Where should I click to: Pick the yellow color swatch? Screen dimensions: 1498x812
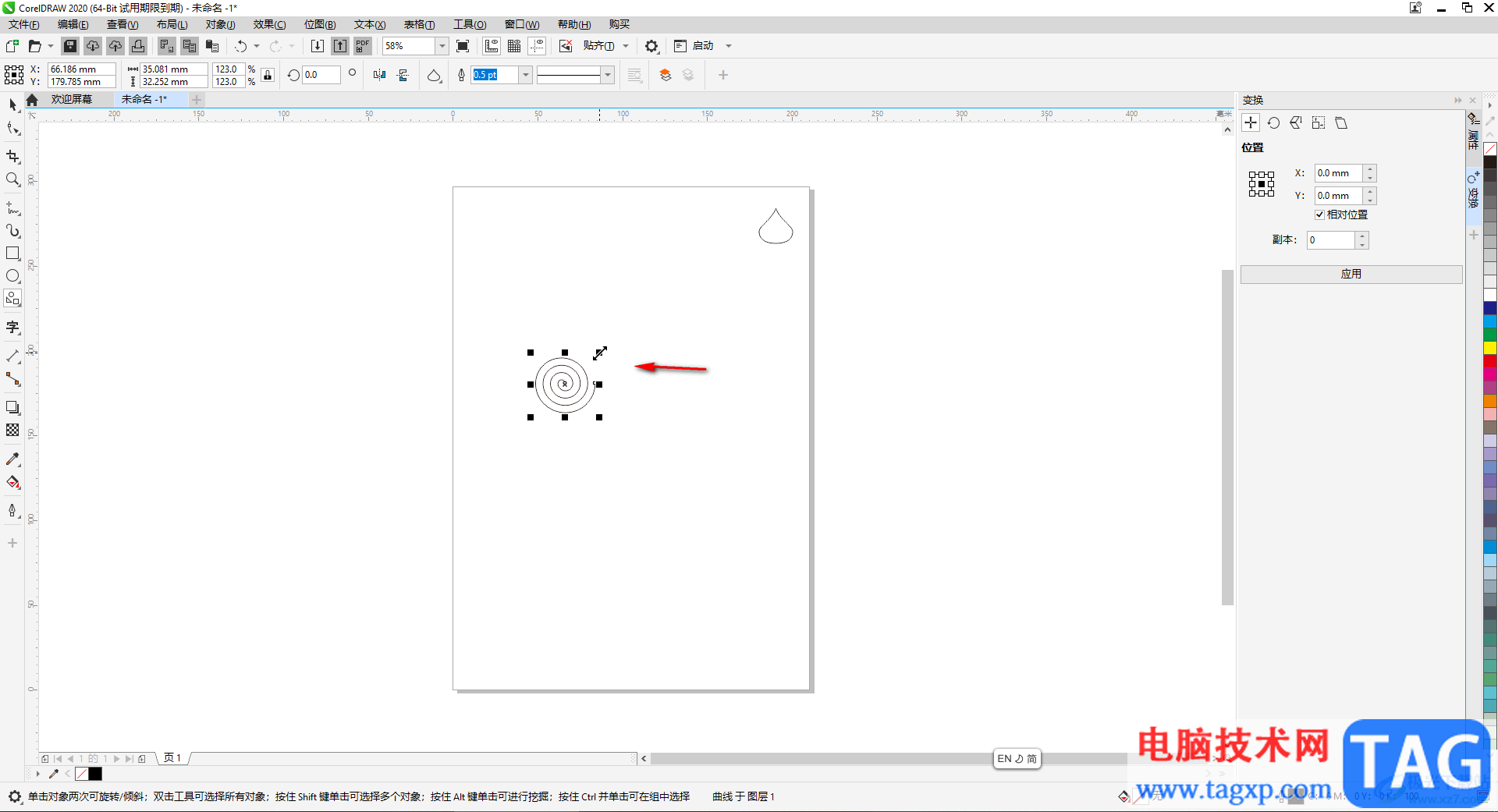point(1490,348)
